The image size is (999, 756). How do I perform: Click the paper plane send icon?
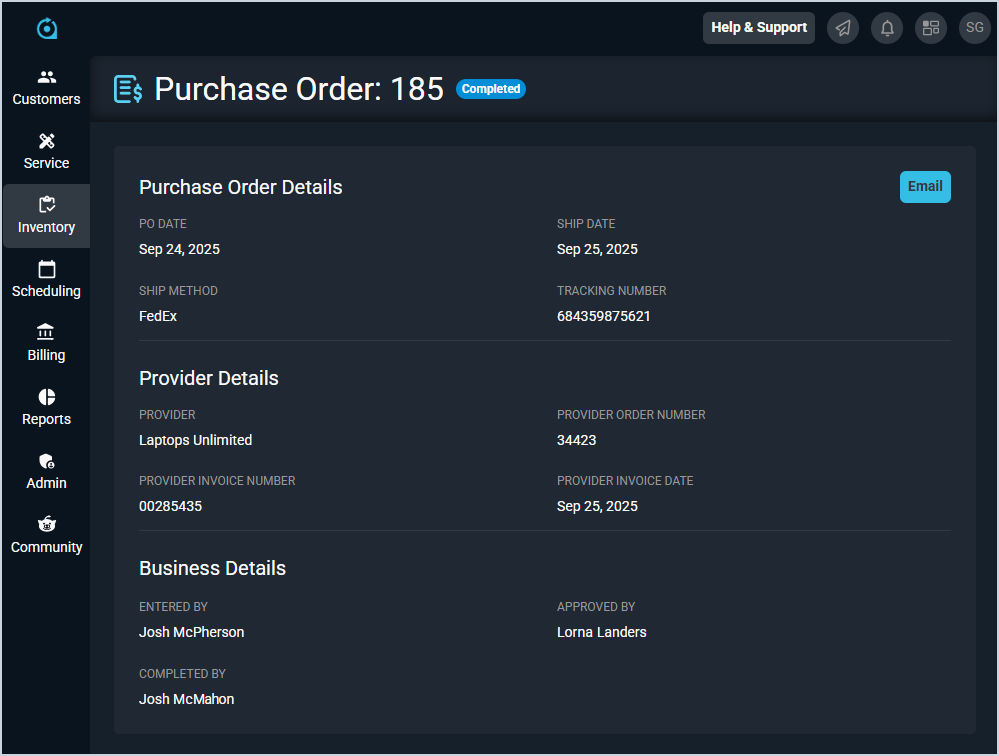(843, 28)
